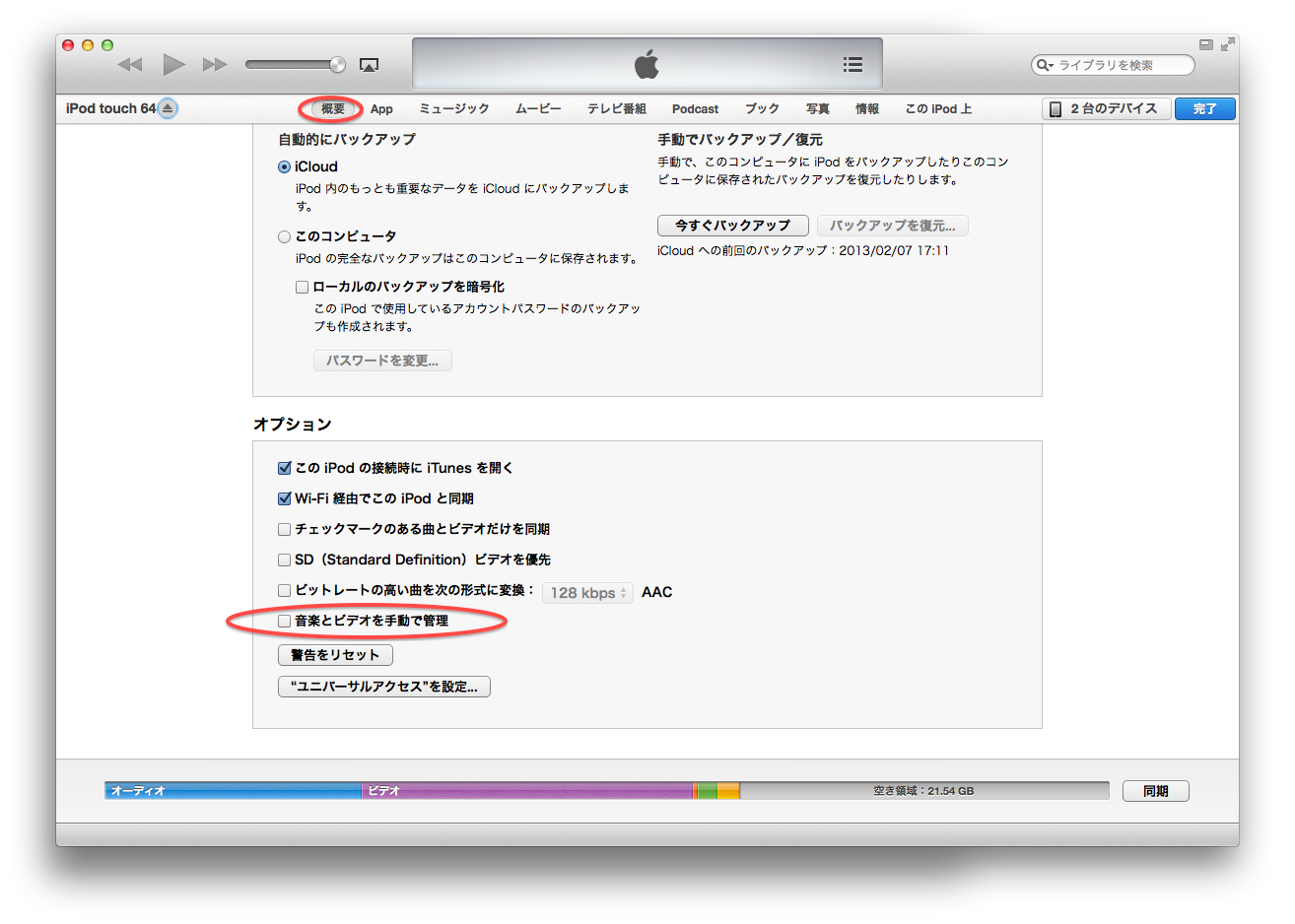The image size is (1295, 924).
Task: Click the 同期 sync button
Action: click(1156, 791)
